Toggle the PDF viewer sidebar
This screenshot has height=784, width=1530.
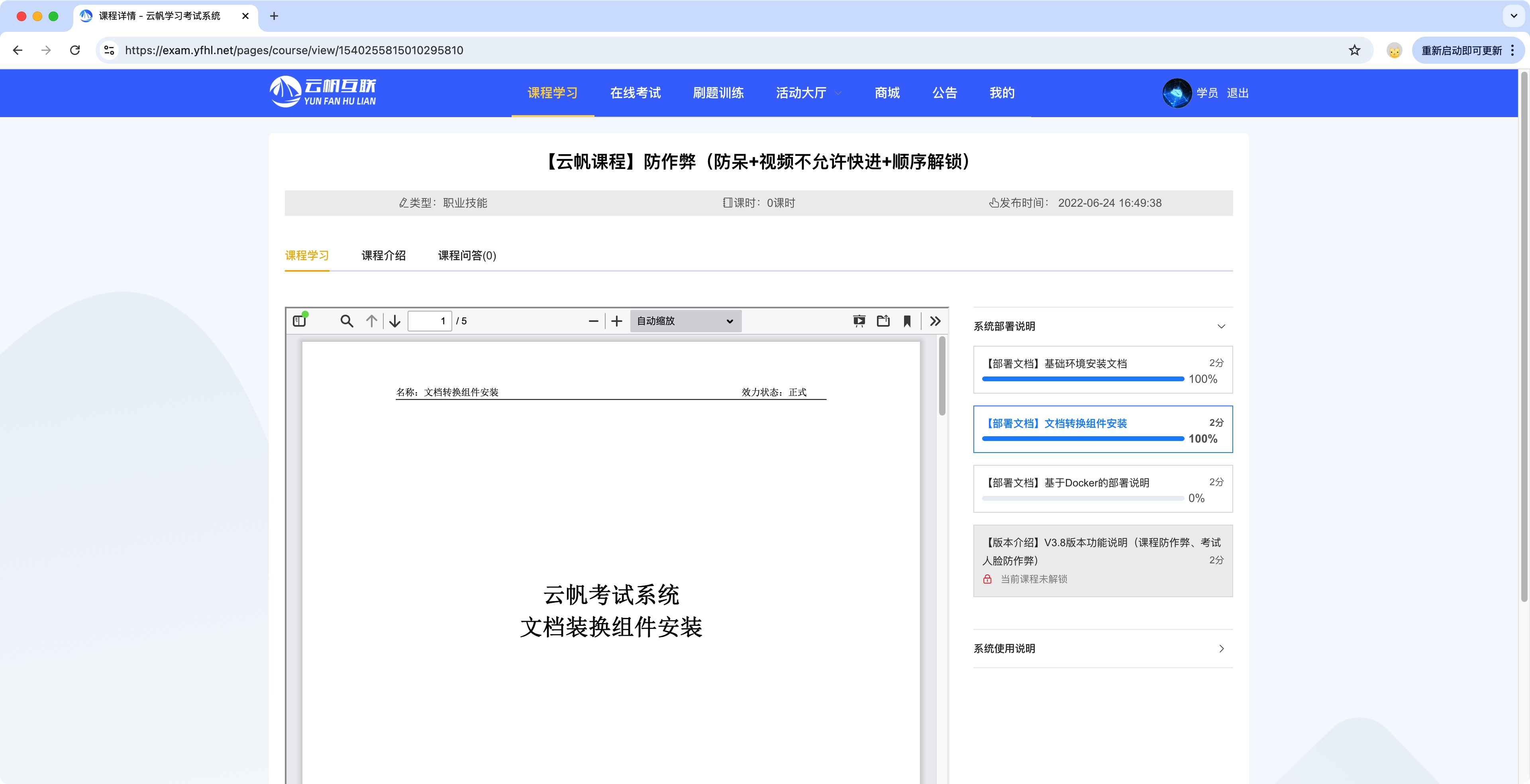pos(299,321)
